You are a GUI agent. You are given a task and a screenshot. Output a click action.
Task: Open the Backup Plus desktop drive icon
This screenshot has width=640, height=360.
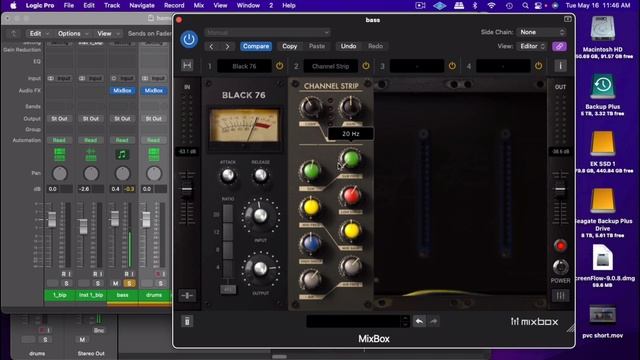tap(602, 87)
